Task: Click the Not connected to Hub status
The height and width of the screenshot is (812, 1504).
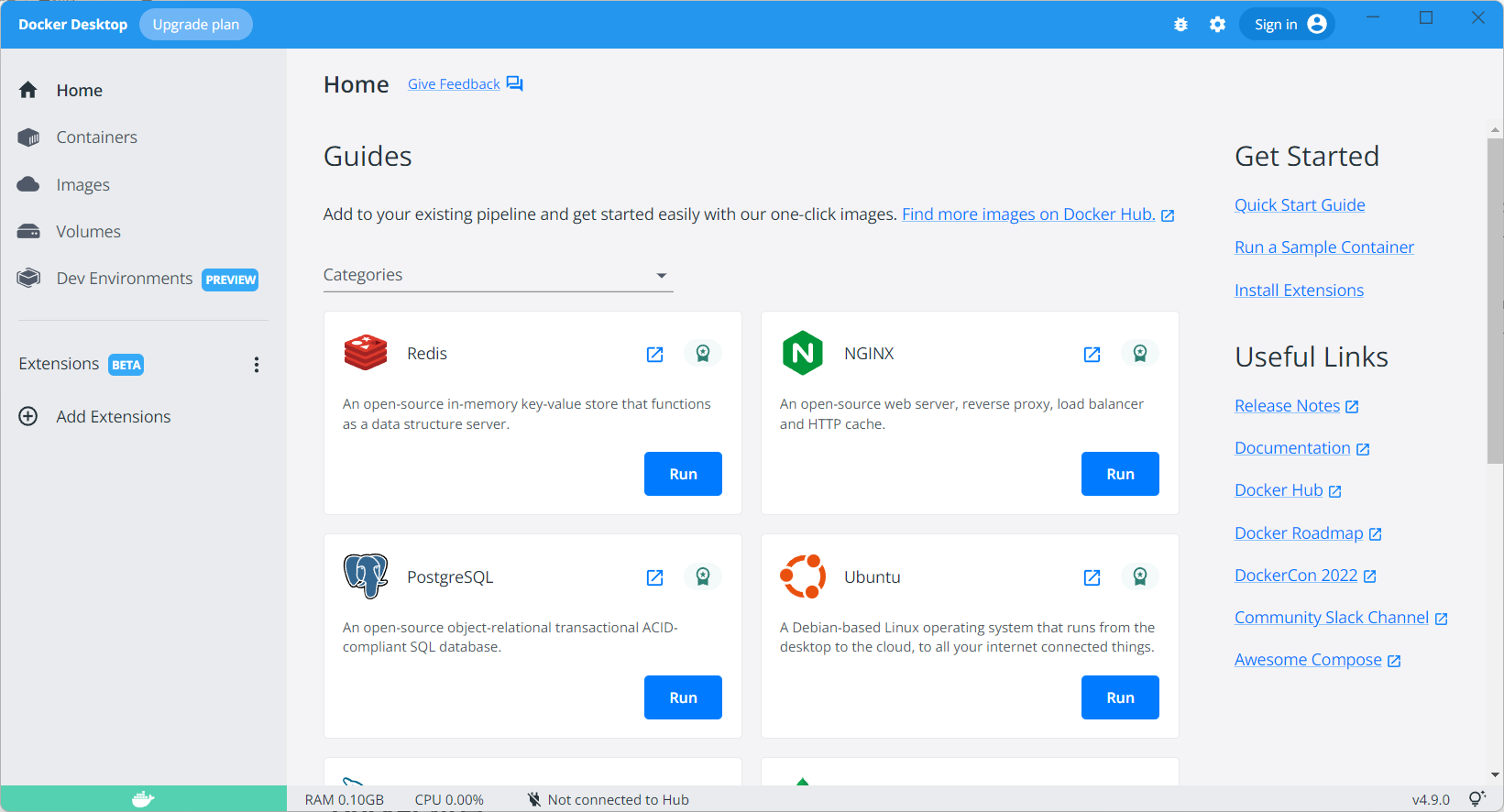Action: coord(609,800)
